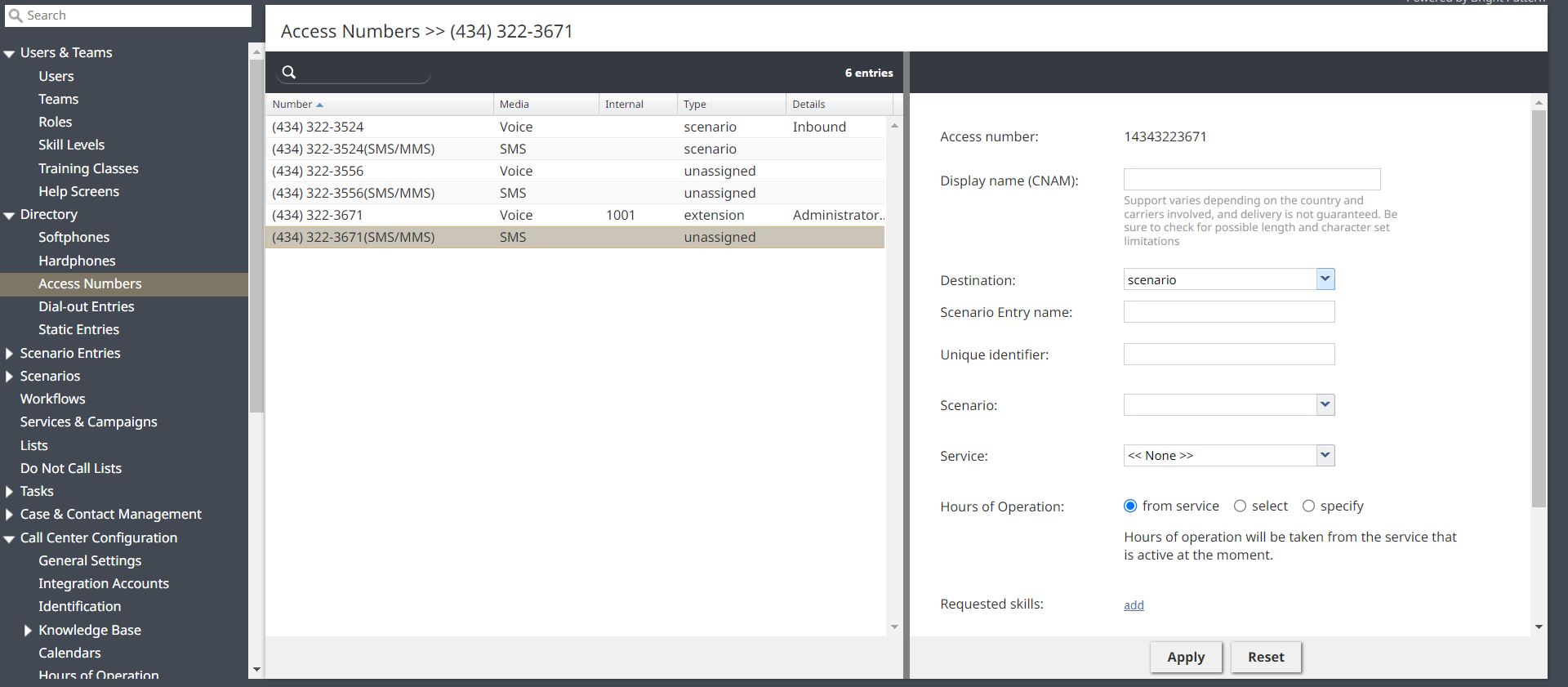The image size is (1568, 687).
Task: Collapse Call Center Configuration section
Action: [x=9, y=538]
